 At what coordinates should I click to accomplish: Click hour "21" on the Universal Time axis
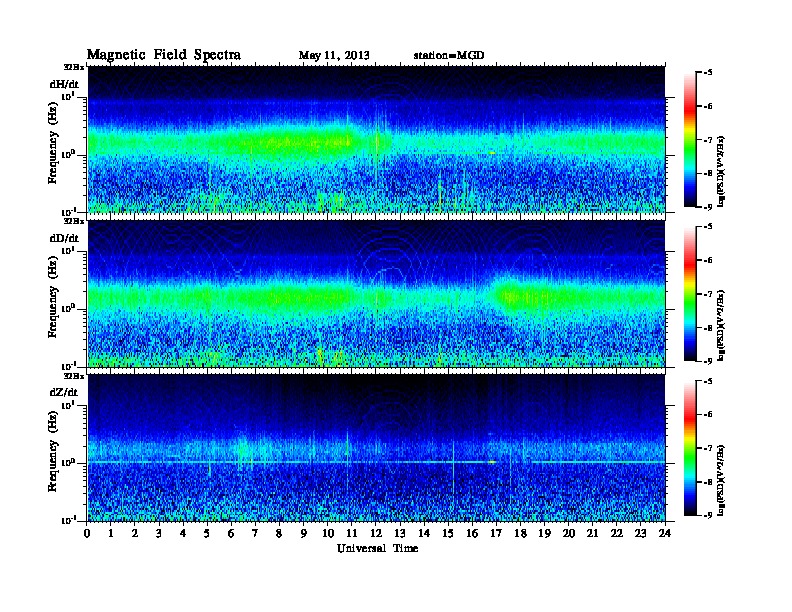592,533
